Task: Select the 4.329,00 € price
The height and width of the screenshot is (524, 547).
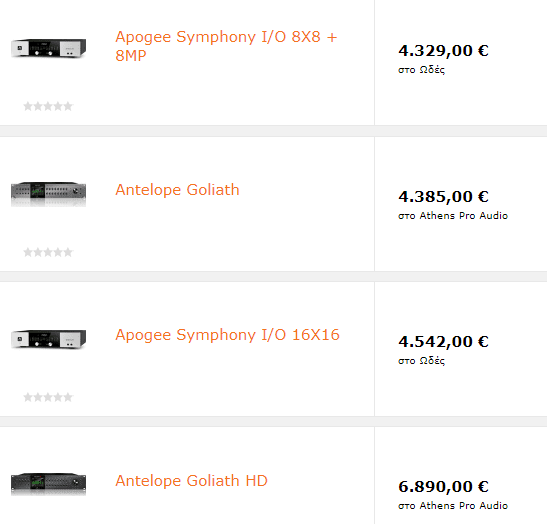Action: pos(443,51)
